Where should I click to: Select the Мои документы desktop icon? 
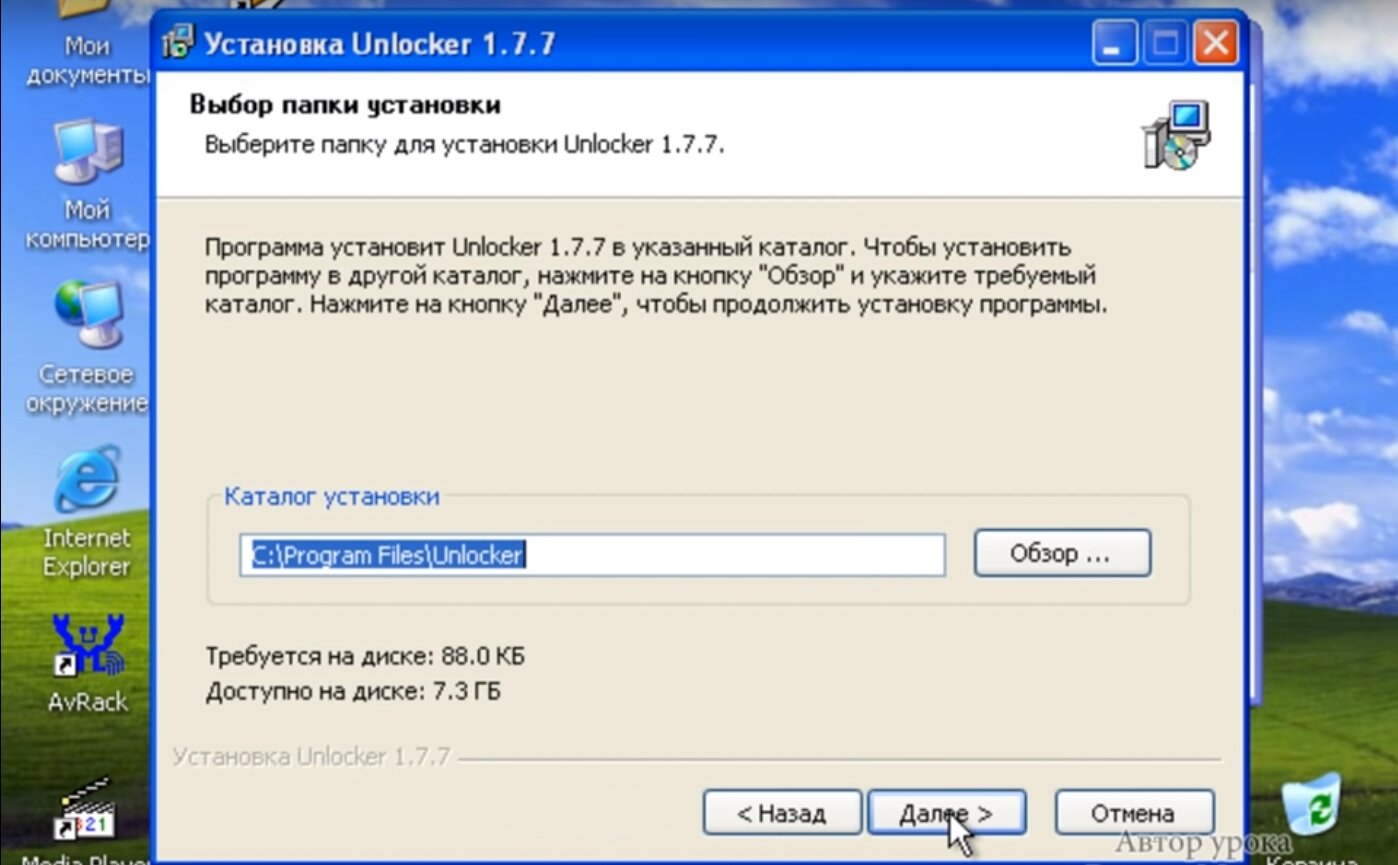pos(86,44)
